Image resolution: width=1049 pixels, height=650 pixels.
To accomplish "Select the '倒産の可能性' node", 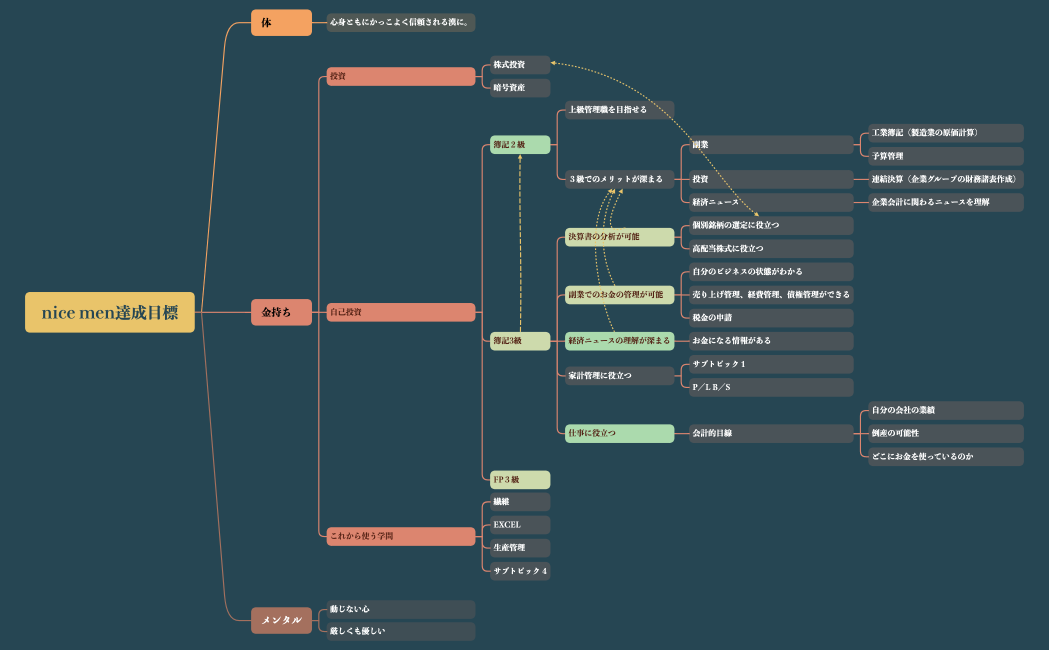I will point(945,433).
